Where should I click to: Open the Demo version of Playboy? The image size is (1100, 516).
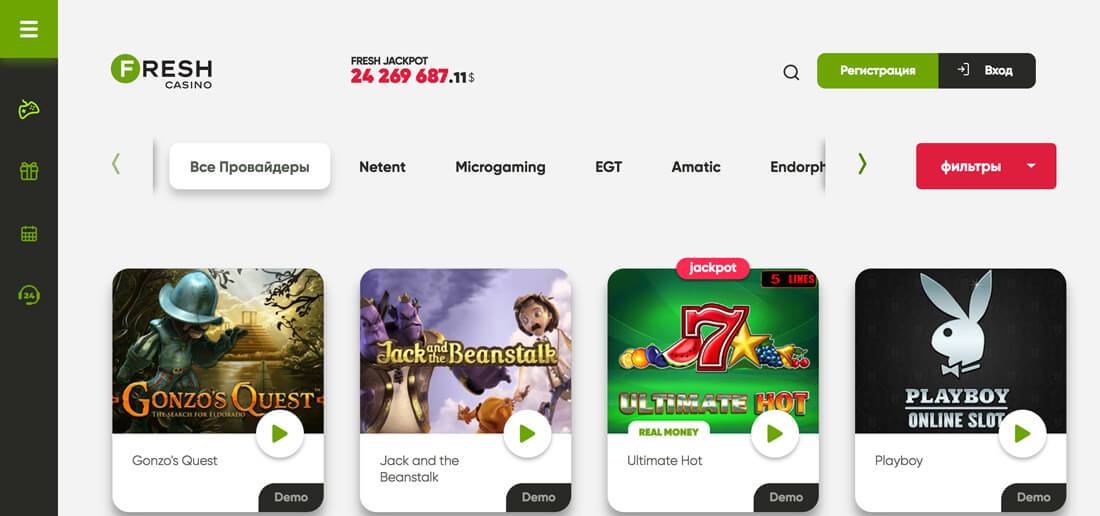[1033, 497]
